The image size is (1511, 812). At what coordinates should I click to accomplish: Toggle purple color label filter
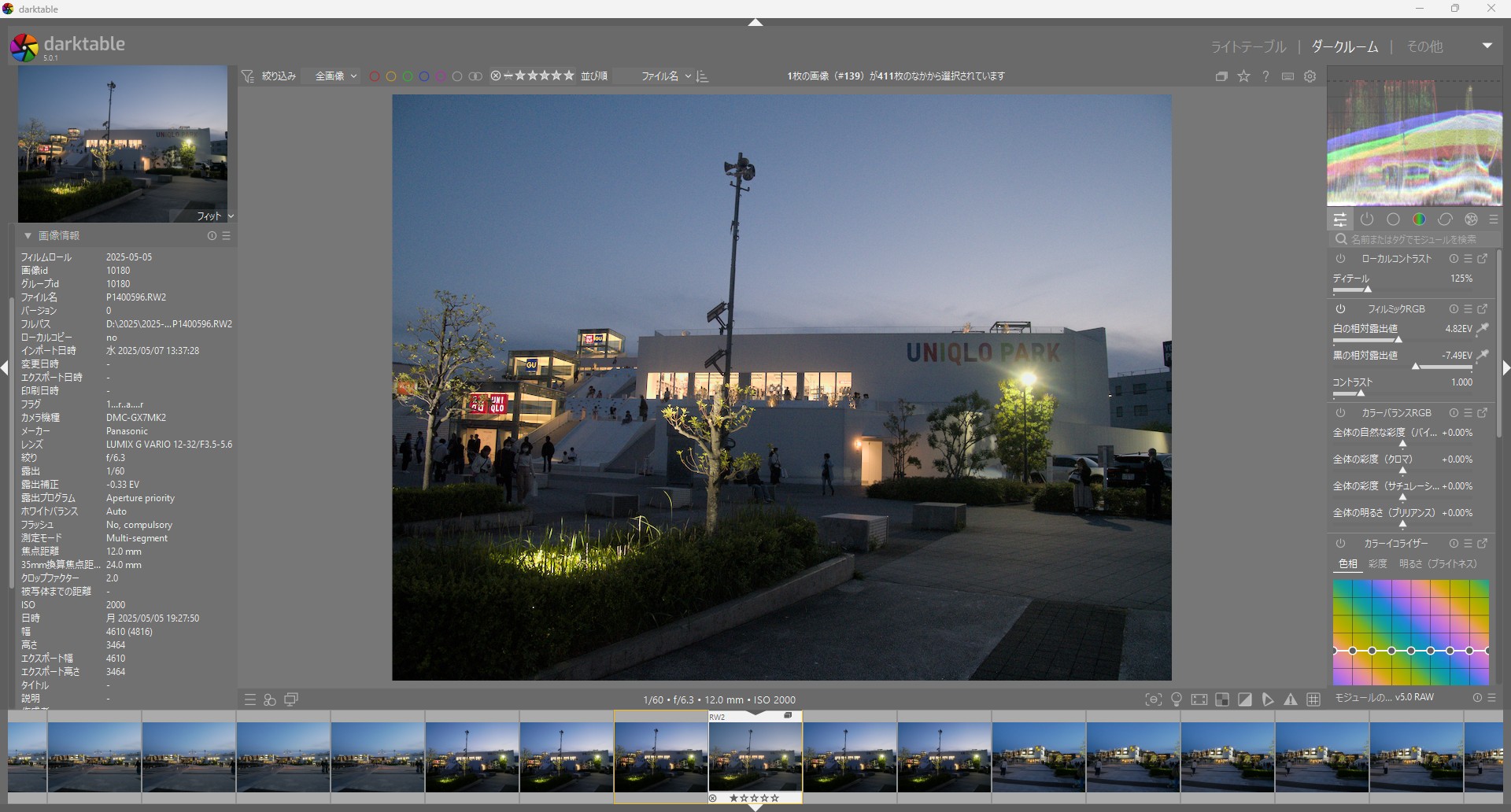[441, 76]
